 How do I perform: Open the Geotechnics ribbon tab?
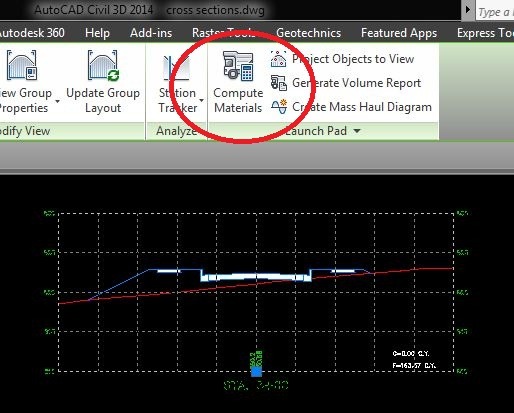(x=308, y=33)
